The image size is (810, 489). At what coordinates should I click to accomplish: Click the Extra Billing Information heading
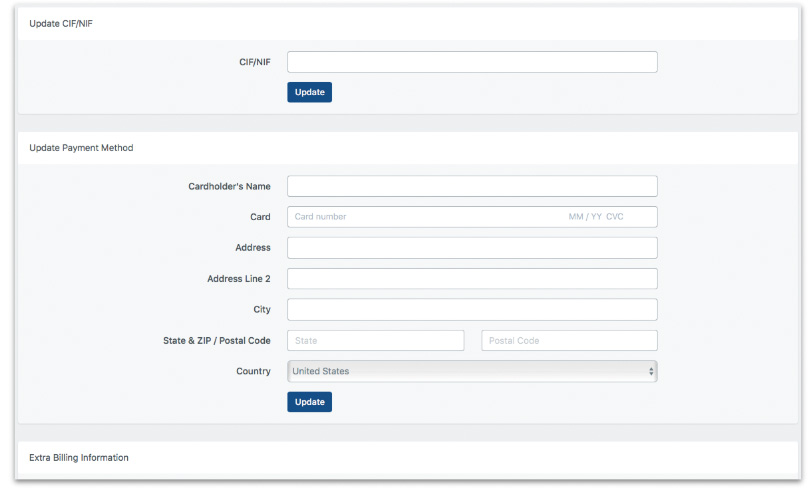(x=79, y=458)
